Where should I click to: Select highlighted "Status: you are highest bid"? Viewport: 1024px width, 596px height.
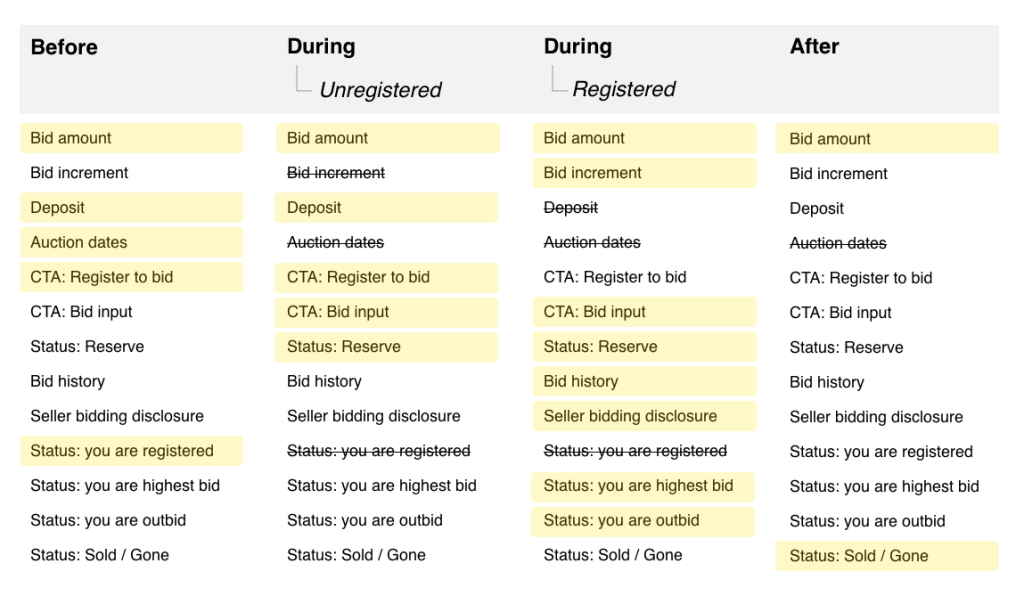638,486
